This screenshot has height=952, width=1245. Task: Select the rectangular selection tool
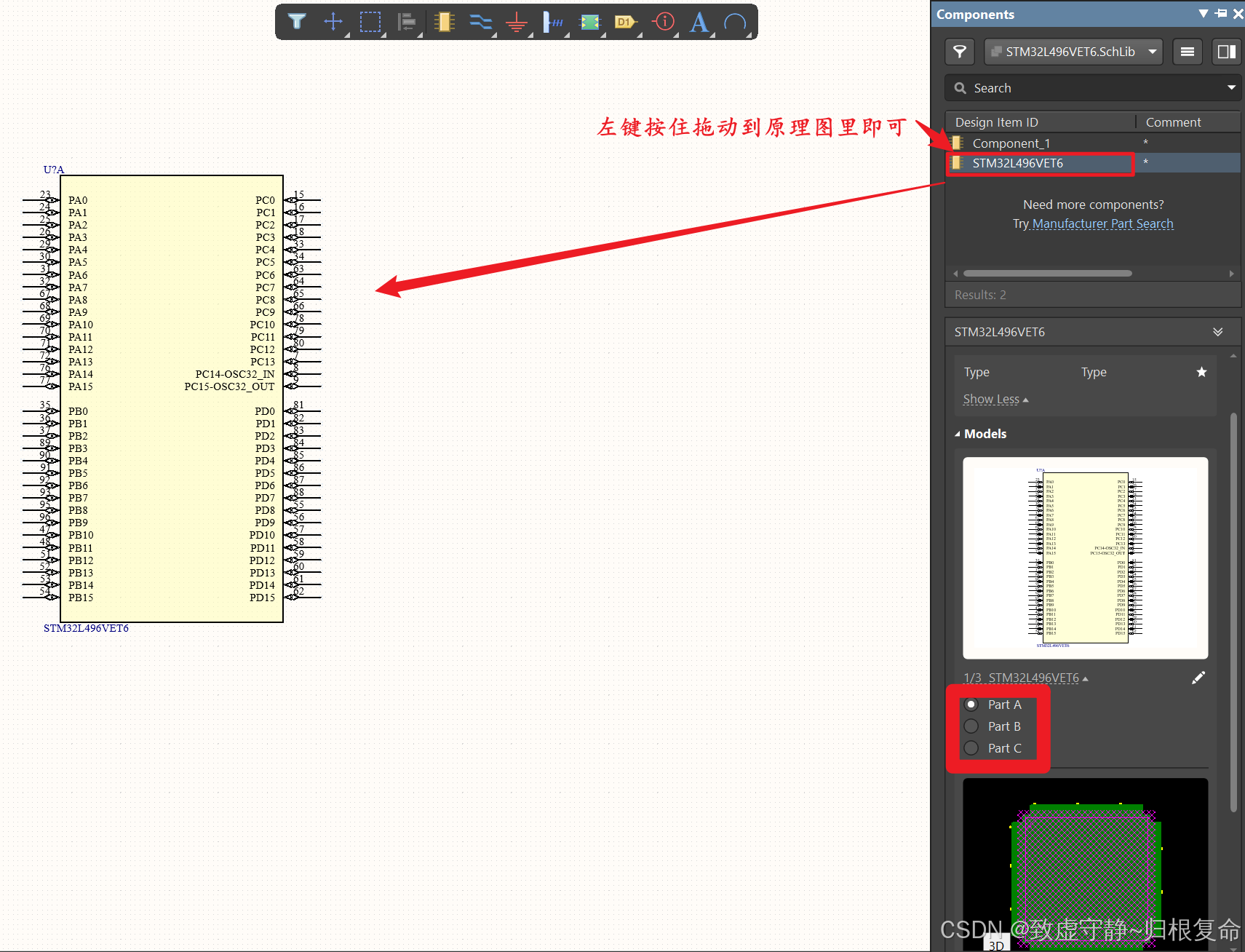[370, 22]
